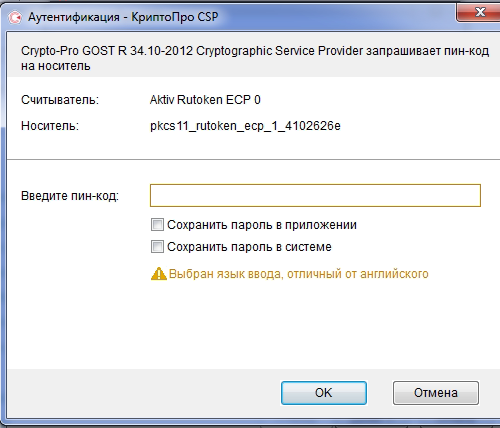
Task: Enable the Сохранить пароль в приложении checkbox
Action: coord(157,225)
